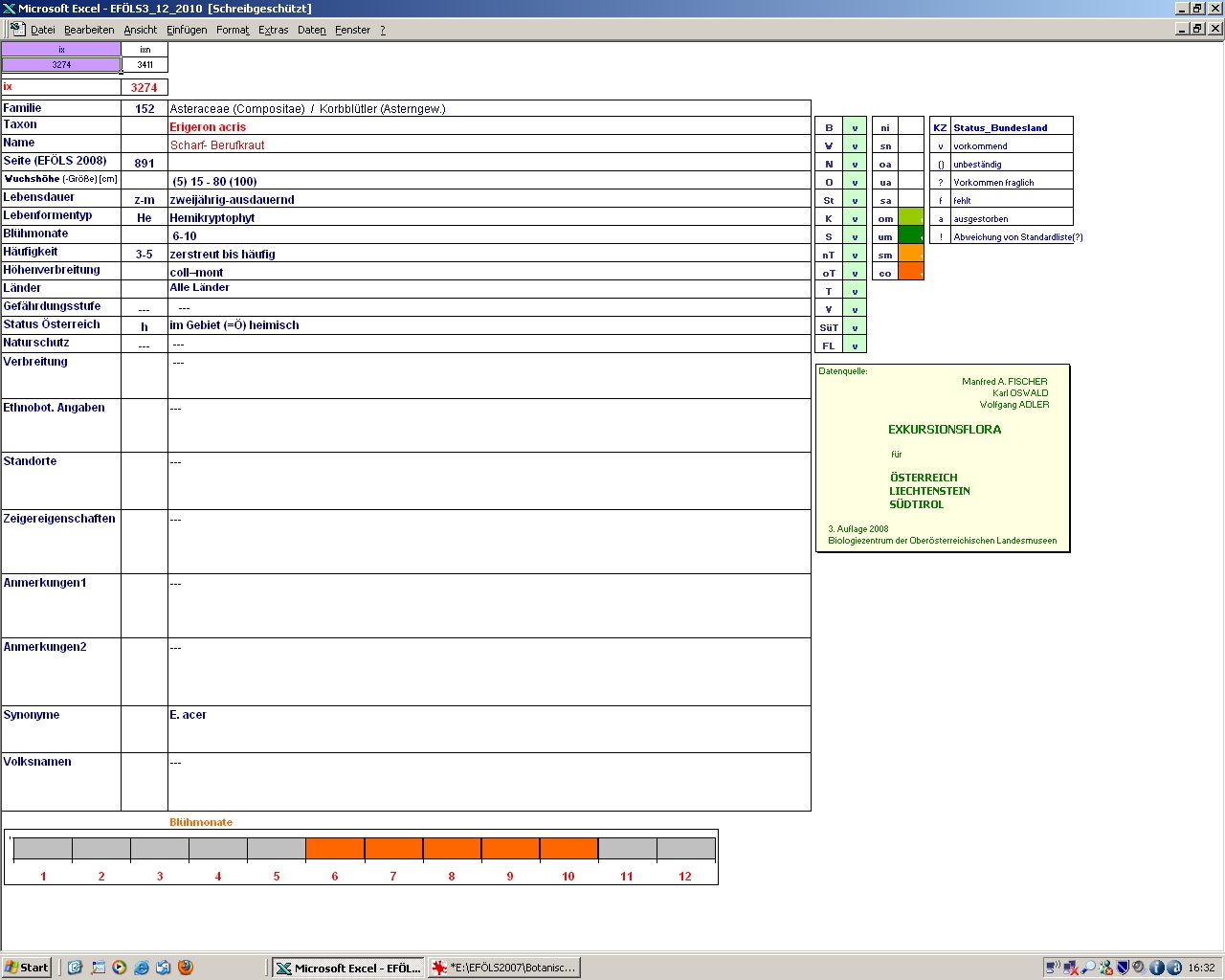
Task: Select the page number 891 cell
Action: (145, 163)
